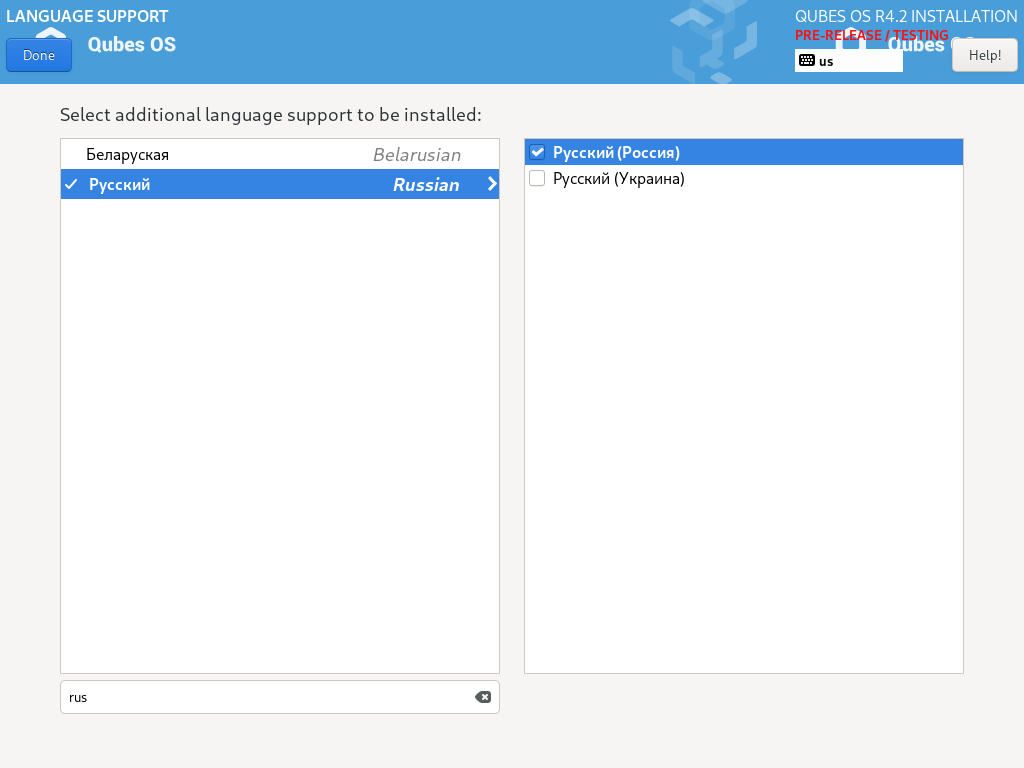The height and width of the screenshot is (768, 1024).
Task: Select Беларуская in the language list
Action: coord(128,155)
